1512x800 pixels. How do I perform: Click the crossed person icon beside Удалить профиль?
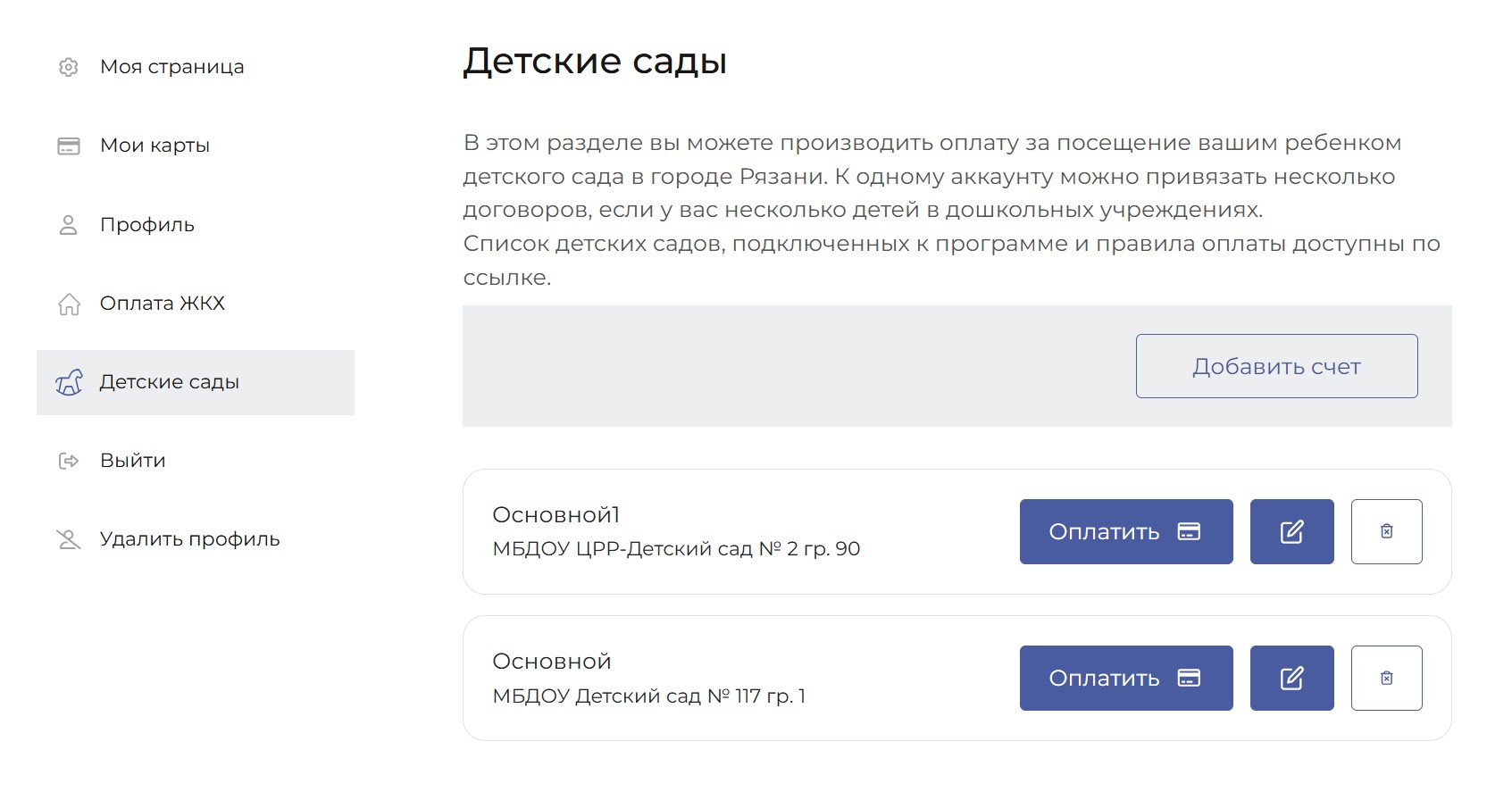click(x=69, y=539)
